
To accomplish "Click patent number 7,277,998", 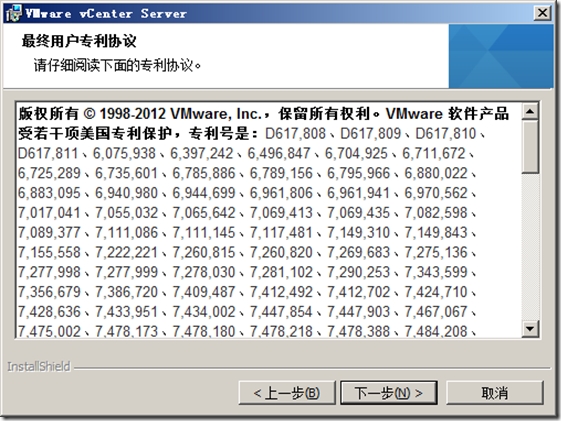I will point(49,272).
